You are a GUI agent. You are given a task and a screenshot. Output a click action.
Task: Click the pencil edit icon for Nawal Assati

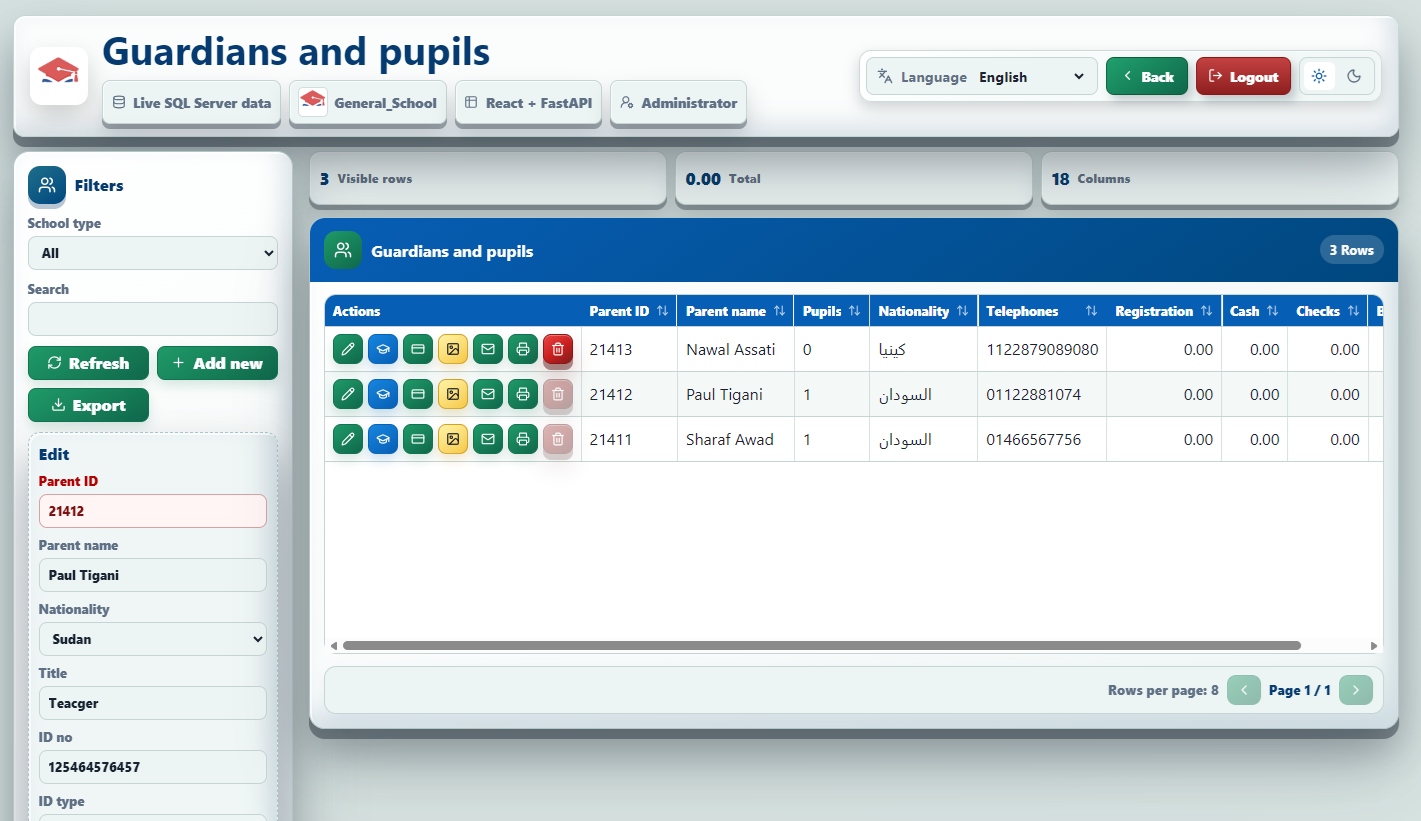tap(348, 349)
